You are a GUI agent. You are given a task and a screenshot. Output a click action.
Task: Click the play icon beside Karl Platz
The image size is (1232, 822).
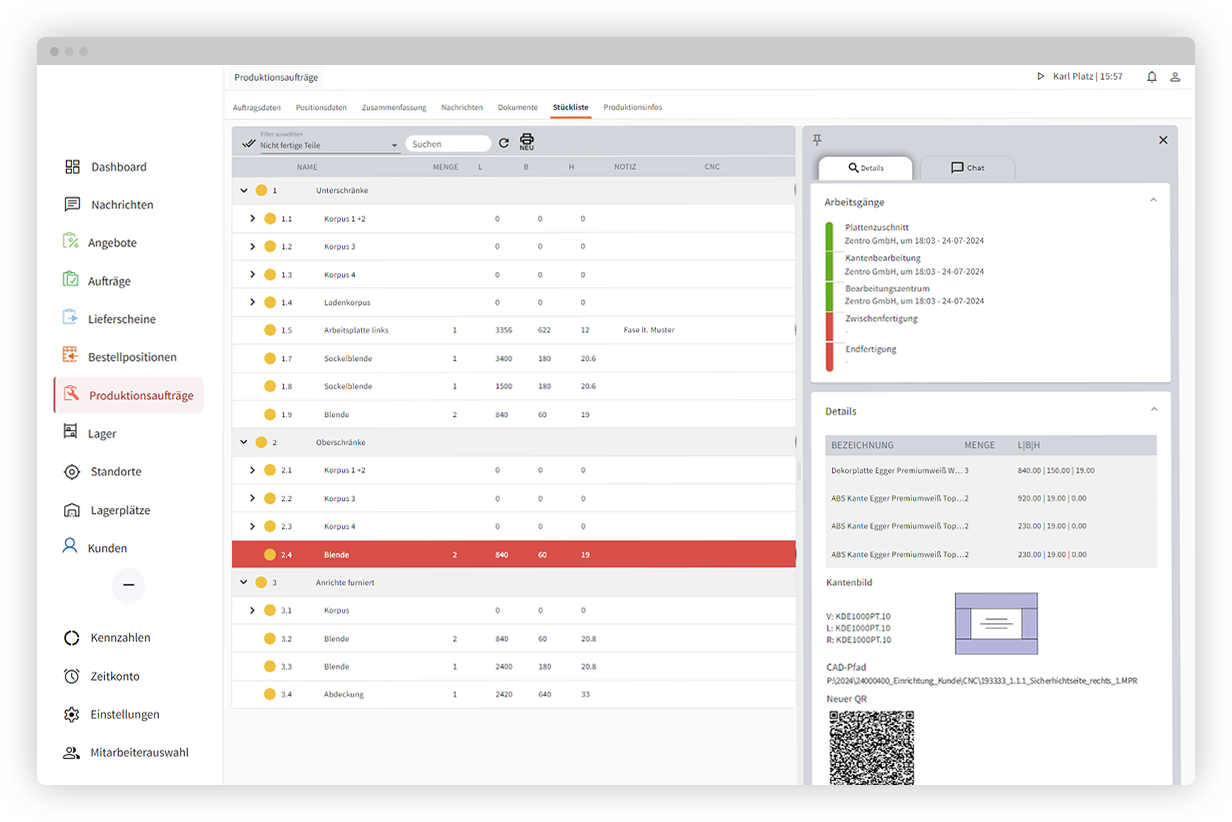pyautogui.click(x=1041, y=76)
